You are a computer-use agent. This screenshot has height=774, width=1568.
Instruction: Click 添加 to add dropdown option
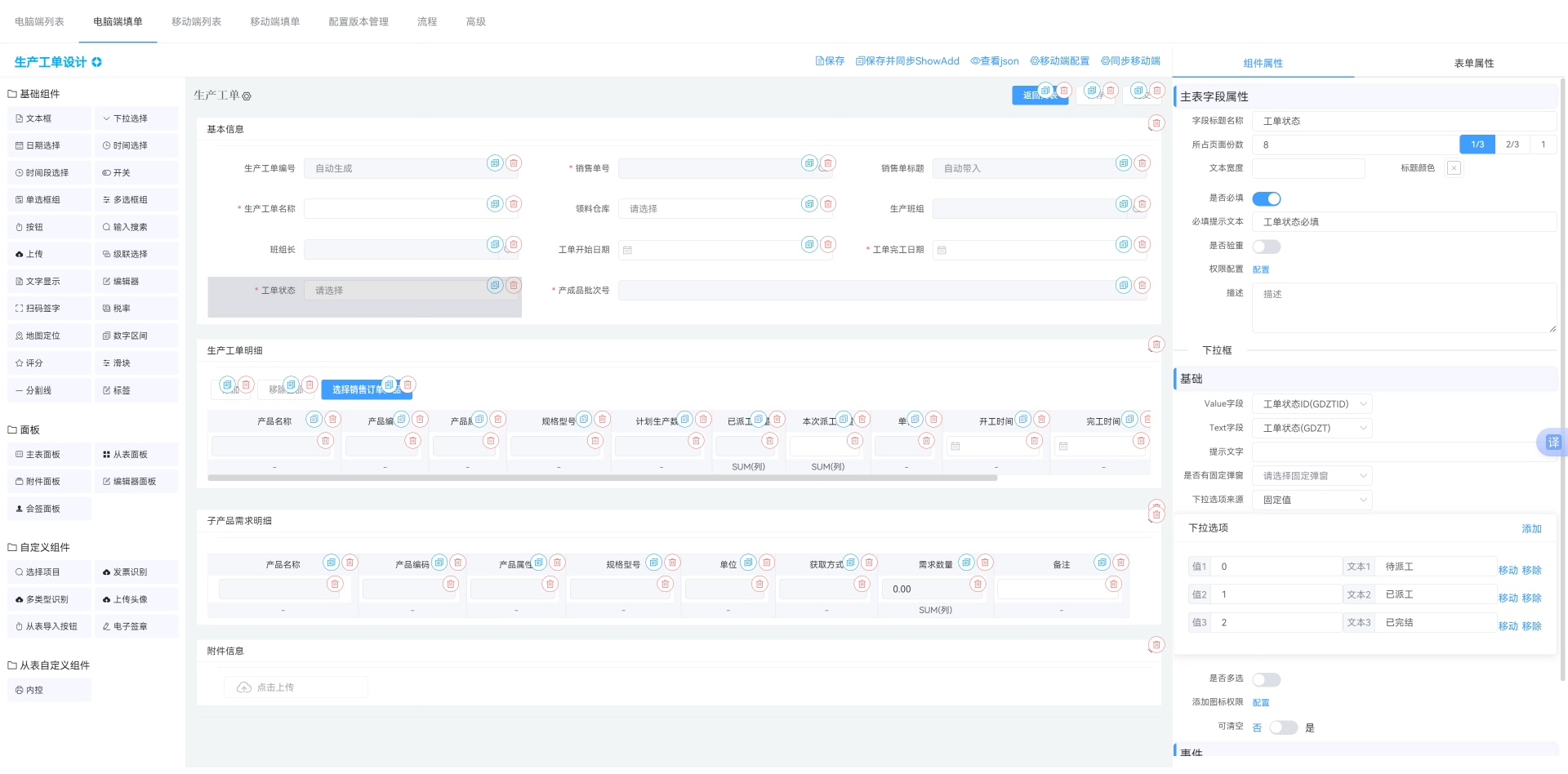[1531, 529]
